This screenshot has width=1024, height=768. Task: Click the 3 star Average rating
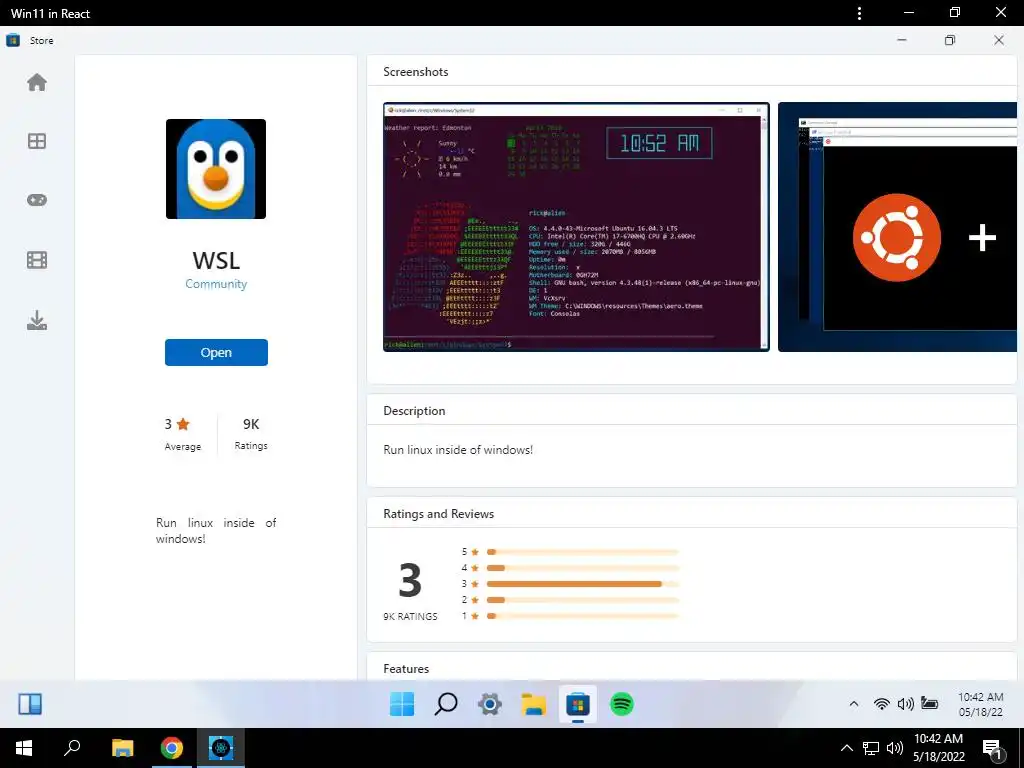tap(182, 434)
